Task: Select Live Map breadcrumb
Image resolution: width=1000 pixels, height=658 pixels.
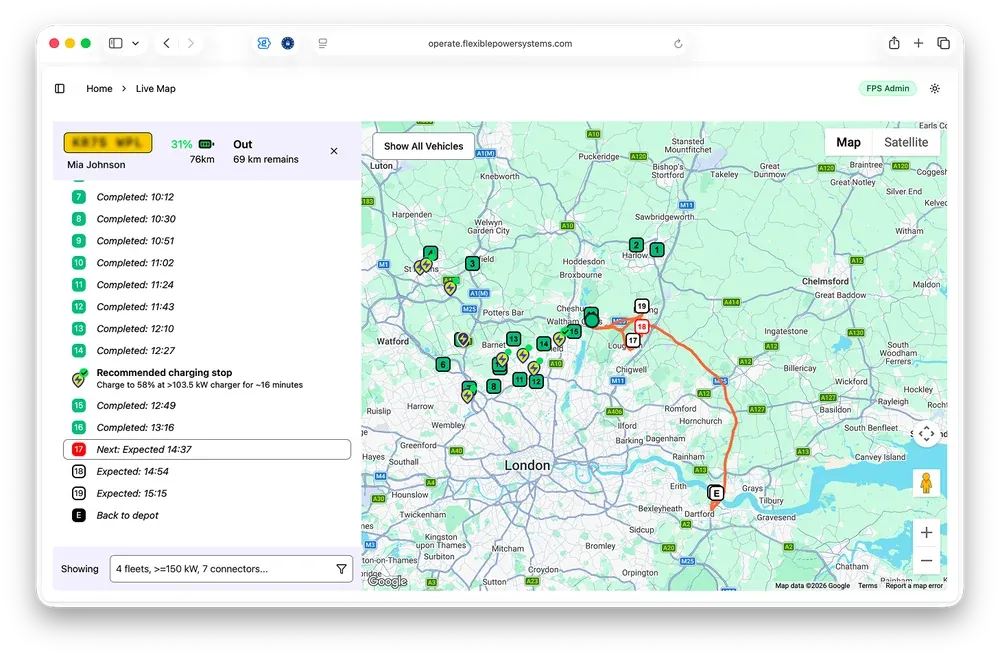Action: tap(156, 89)
